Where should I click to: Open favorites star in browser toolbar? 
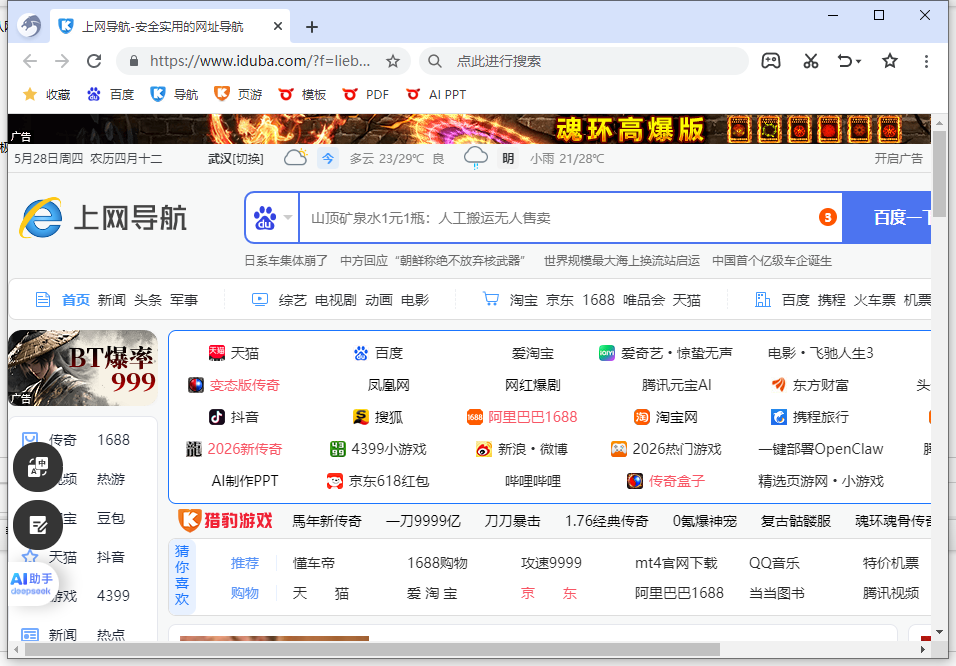(x=890, y=61)
